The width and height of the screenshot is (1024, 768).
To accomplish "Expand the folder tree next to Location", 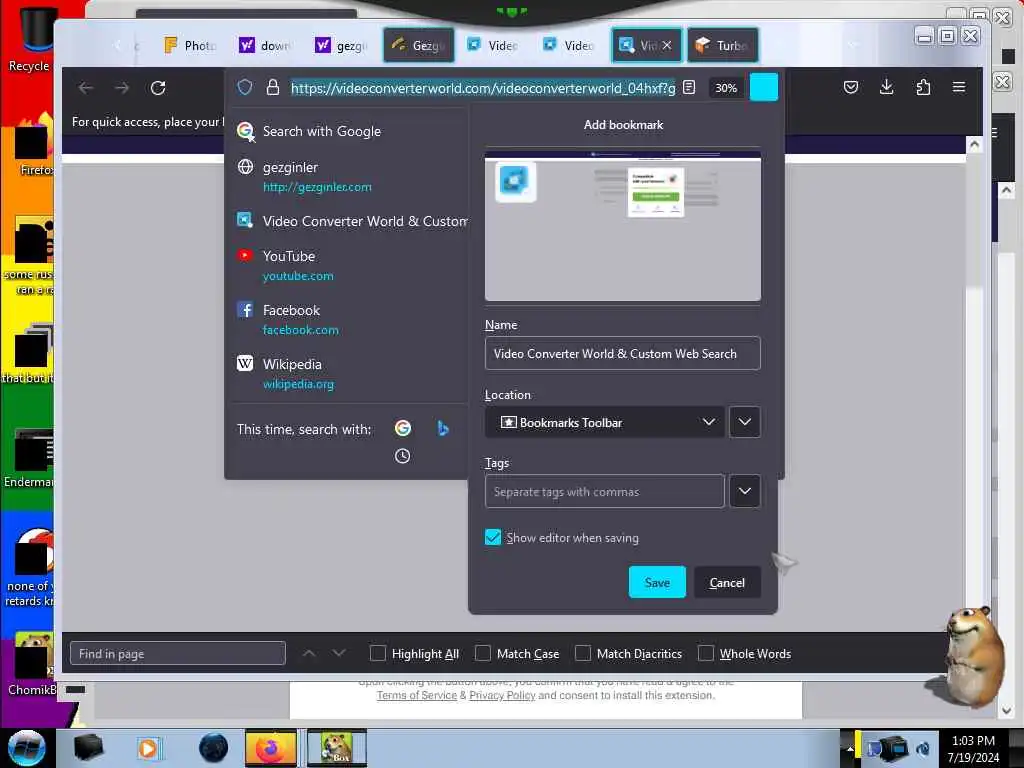I will [x=744, y=422].
